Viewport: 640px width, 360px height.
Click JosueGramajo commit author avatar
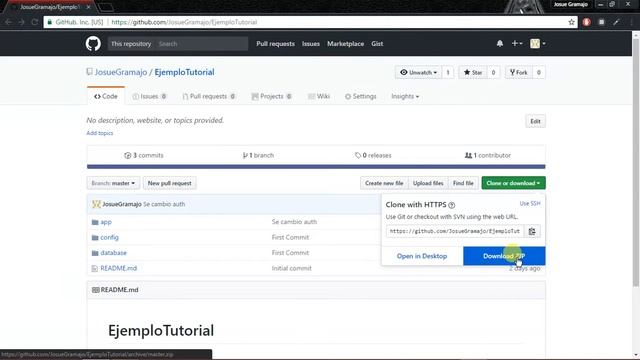pyautogui.click(x=96, y=204)
